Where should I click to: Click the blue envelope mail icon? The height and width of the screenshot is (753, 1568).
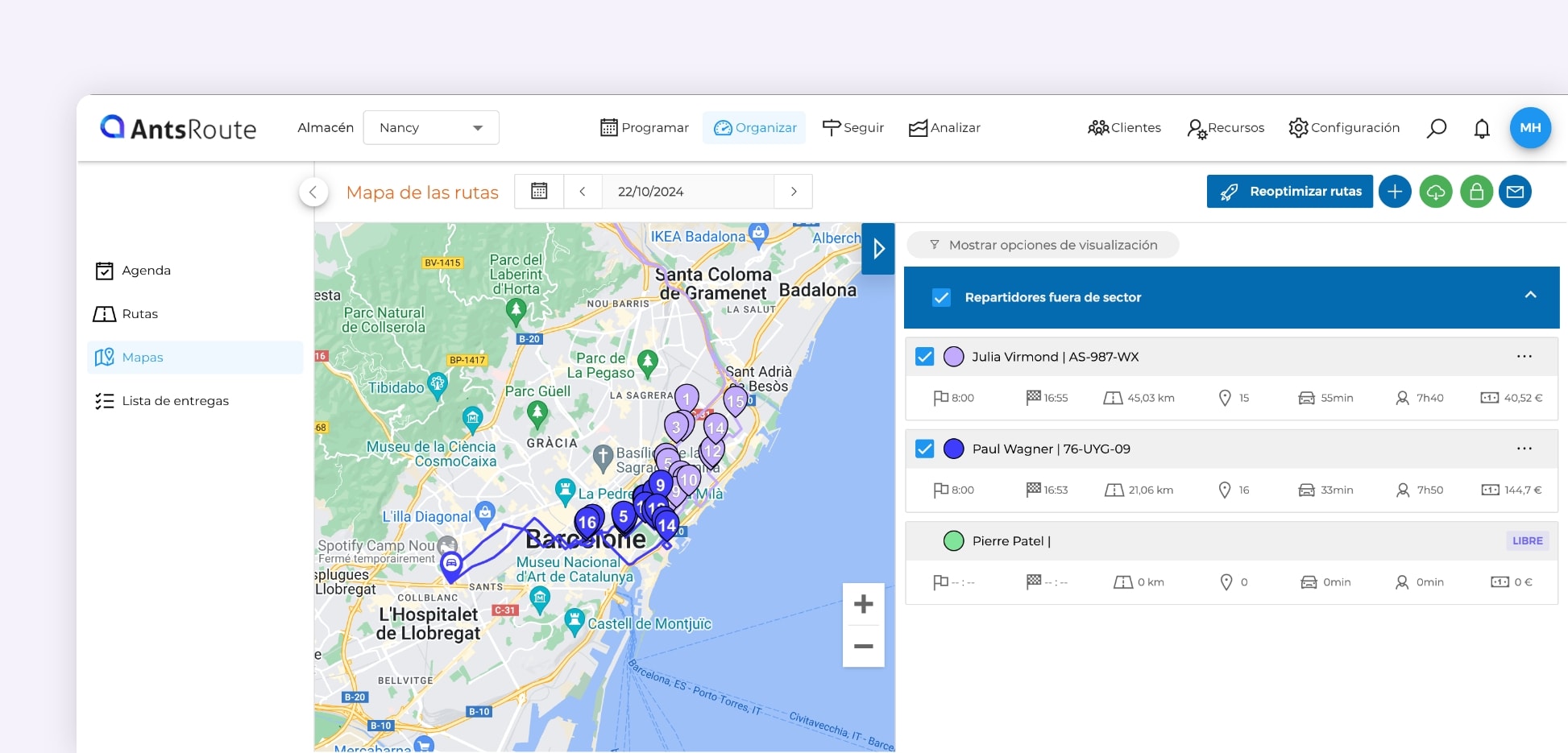point(1515,192)
